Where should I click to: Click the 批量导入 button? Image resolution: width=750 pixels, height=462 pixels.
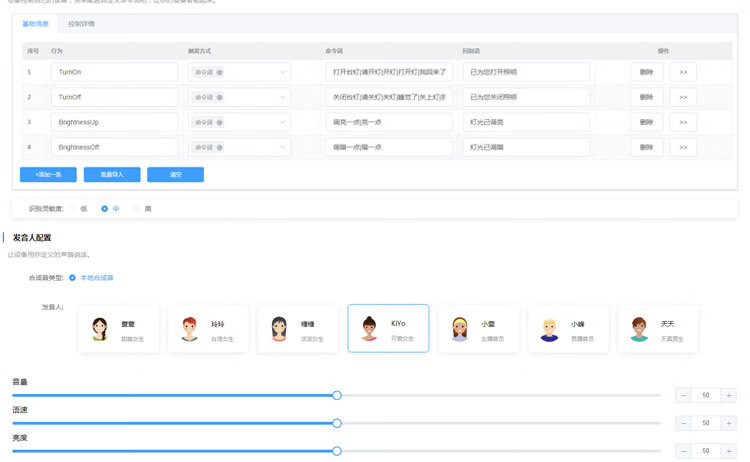(x=112, y=174)
